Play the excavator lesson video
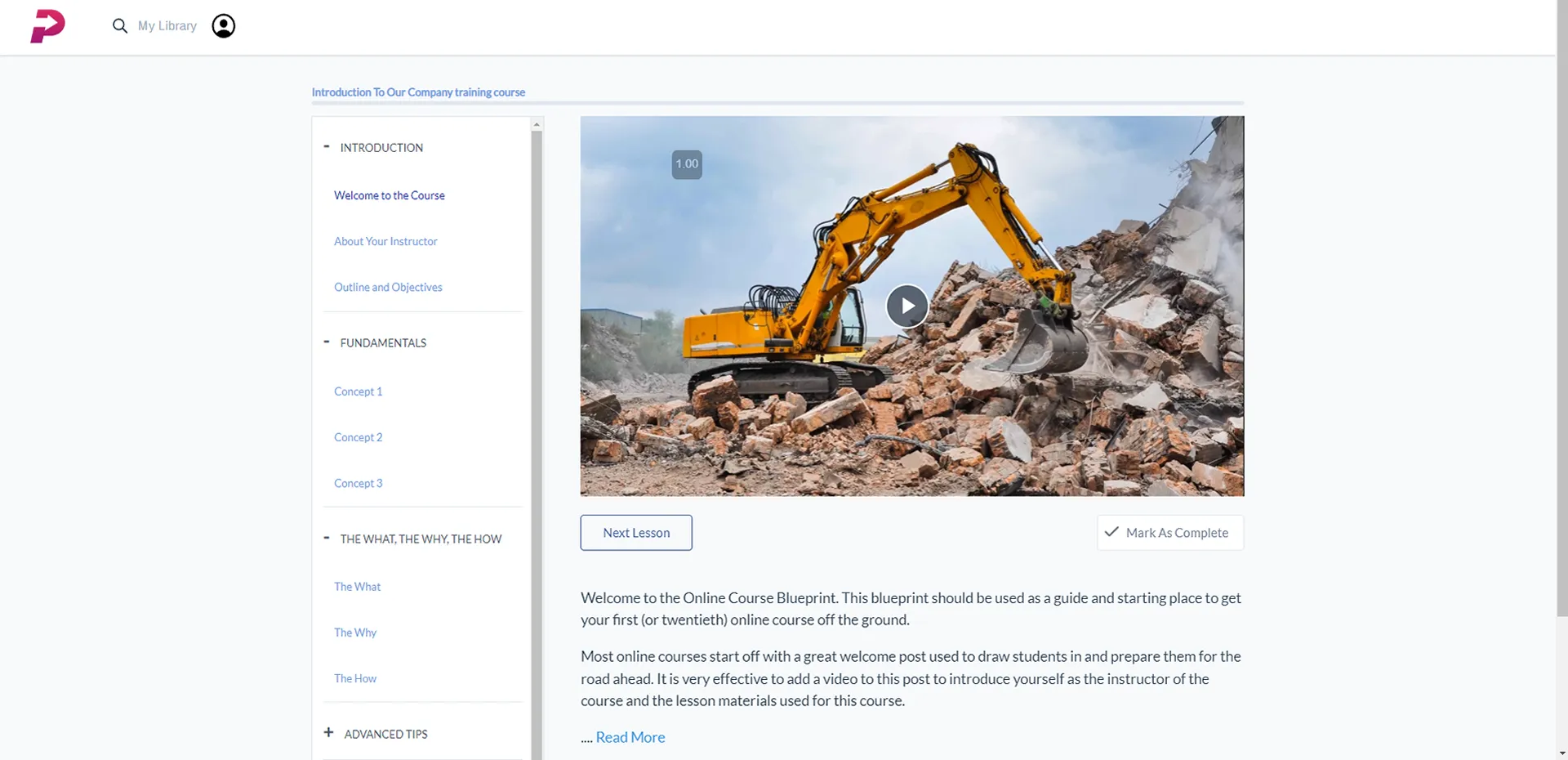1568x760 pixels. pyautogui.click(x=906, y=306)
